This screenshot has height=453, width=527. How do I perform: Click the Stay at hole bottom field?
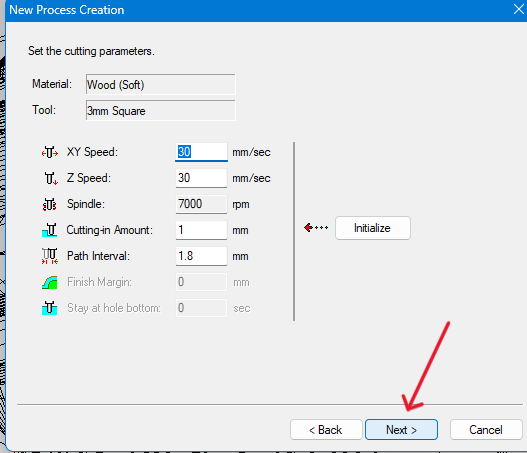click(201, 308)
